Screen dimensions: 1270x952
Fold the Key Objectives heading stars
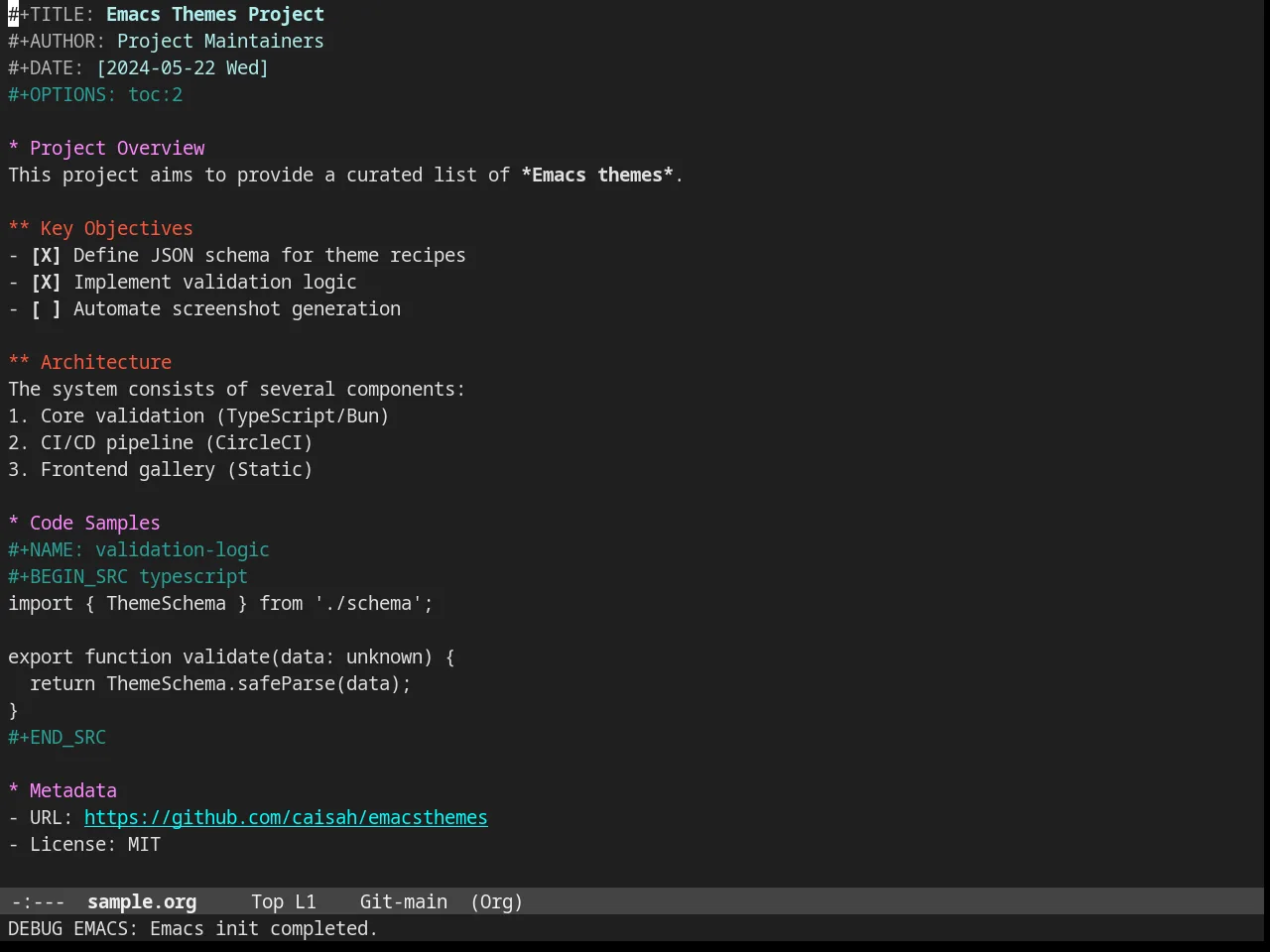pos(19,228)
